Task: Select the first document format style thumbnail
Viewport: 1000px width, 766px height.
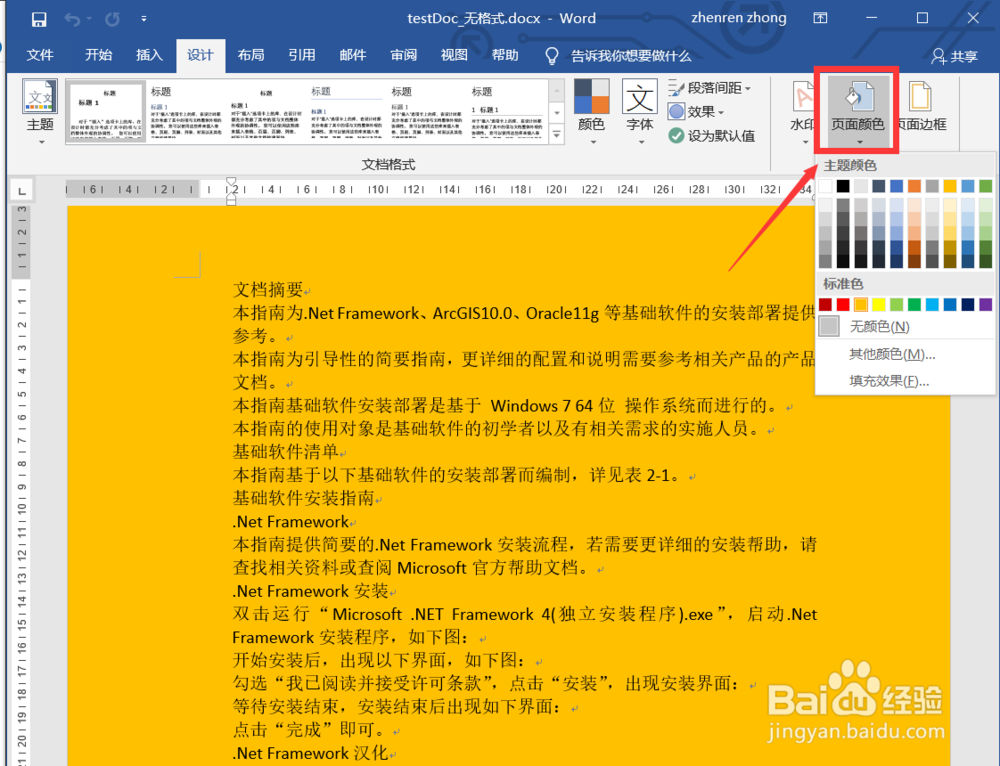Action: pyautogui.click(x=106, y=110)
